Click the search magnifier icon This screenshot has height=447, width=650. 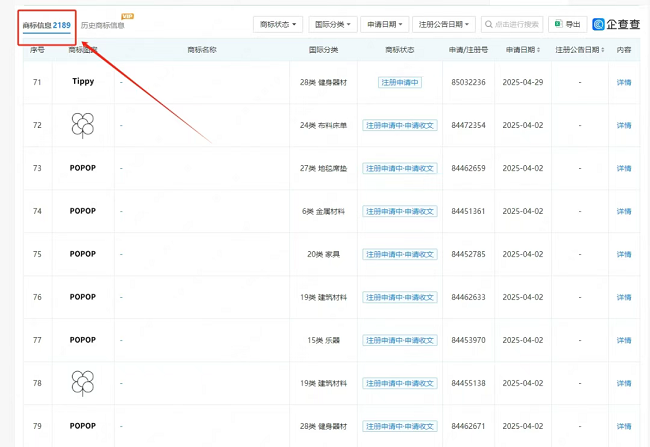tap(488, 24)
